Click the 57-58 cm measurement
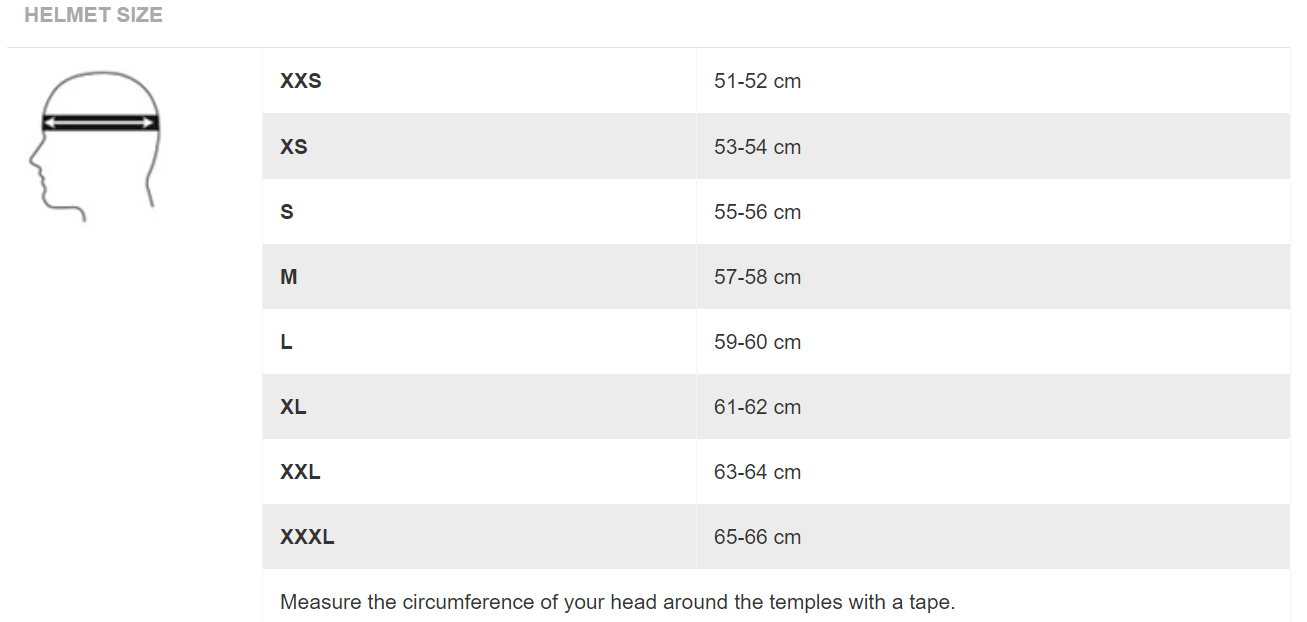Image resolution: width=1307 pixels, height=622 pixels. (x=757, y=277)
